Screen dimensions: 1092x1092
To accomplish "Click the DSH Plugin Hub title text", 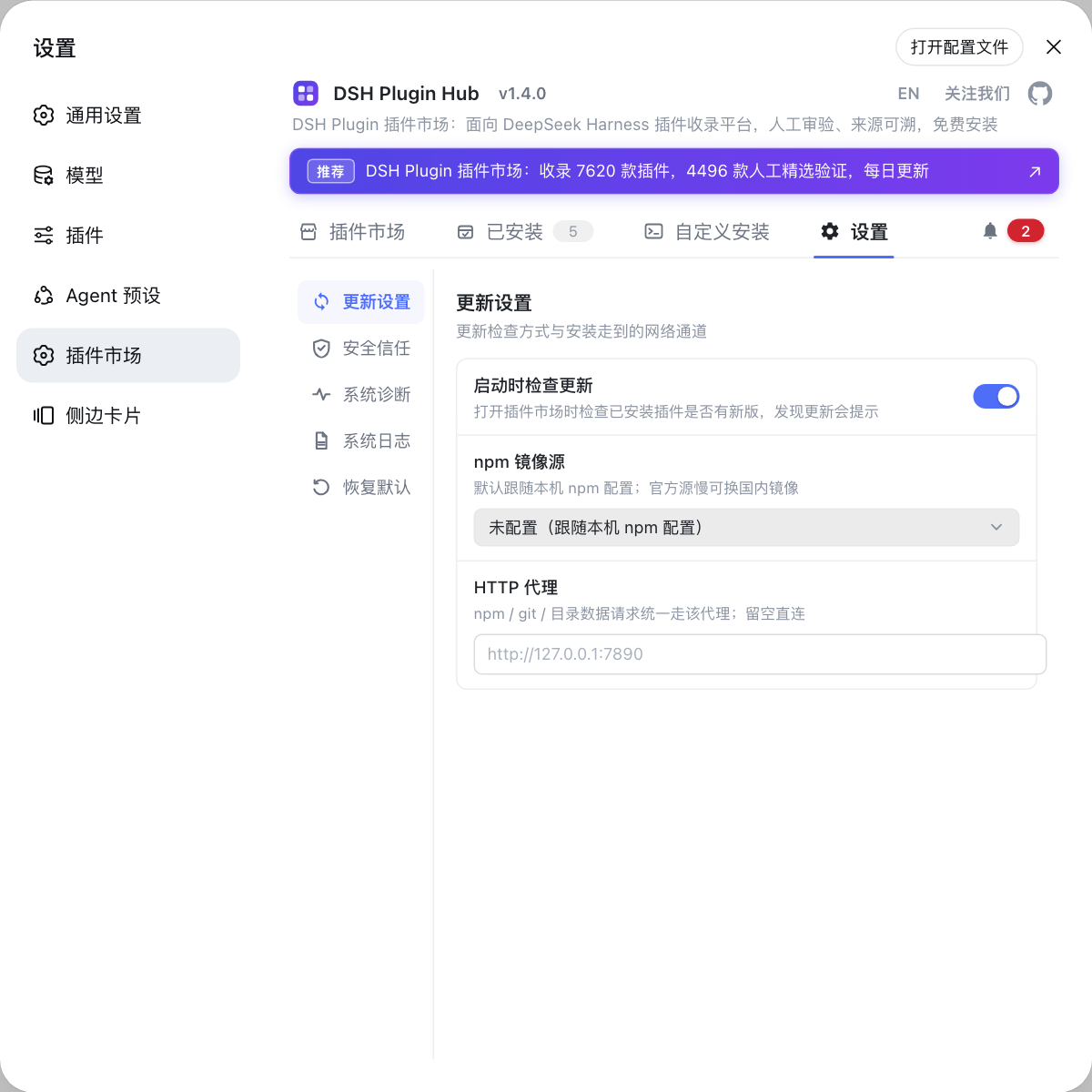I will point(406,94).
